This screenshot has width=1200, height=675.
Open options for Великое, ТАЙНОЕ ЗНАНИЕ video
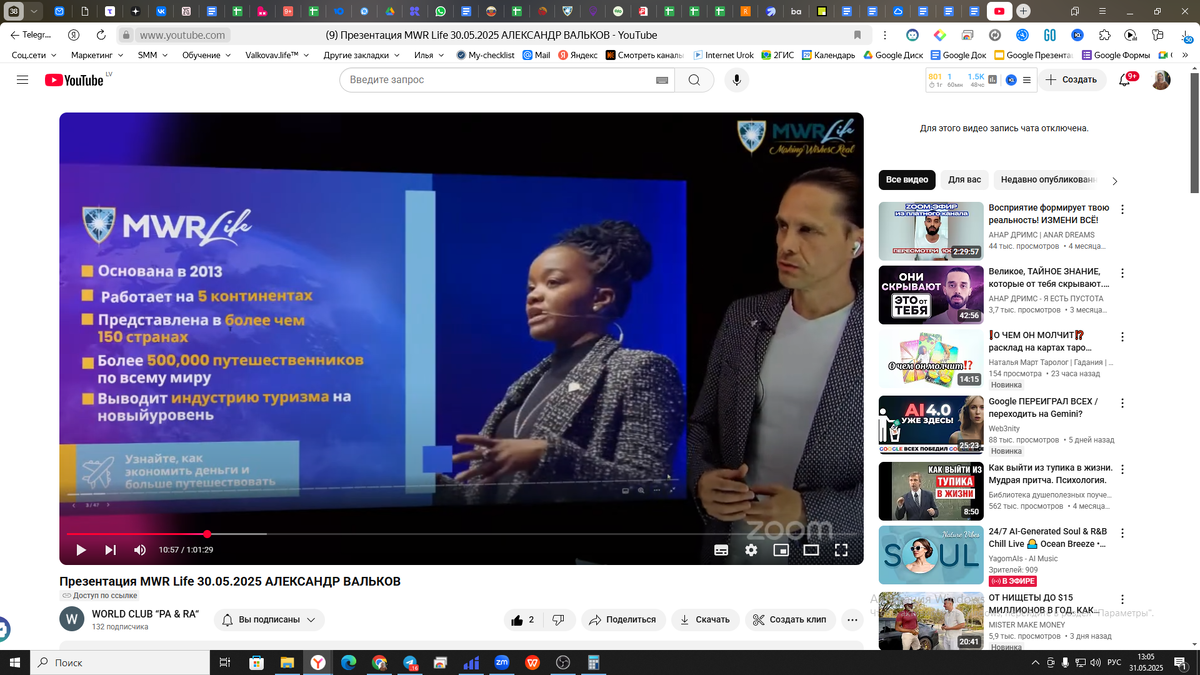click(1122, 273)
